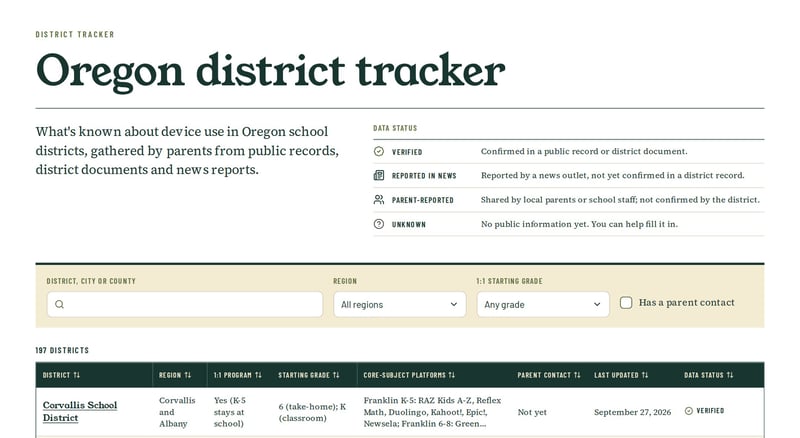The height and width of the screenshot is (438, 800).
Task: Click the 'September 27, 2026' date cell
Action: click(x=632, y=412)
